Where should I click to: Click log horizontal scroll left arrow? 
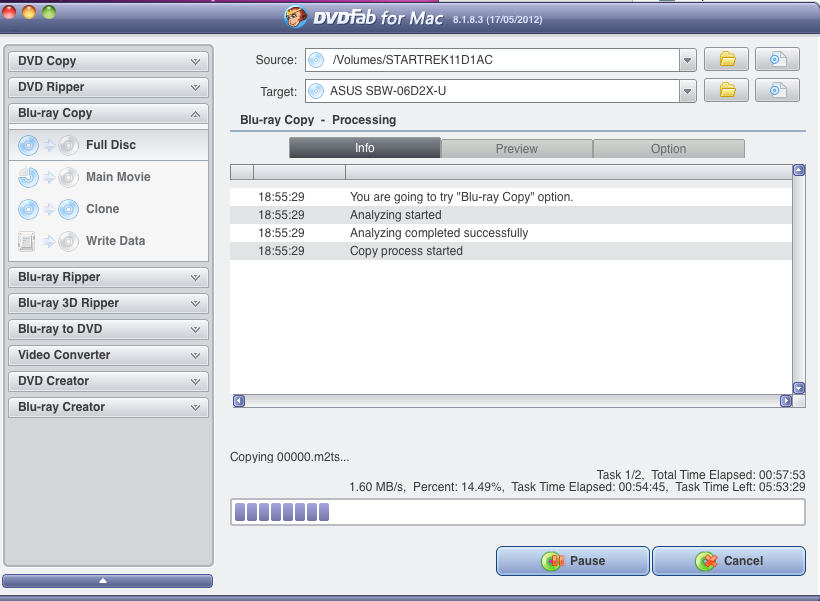(x=239, y=401)
